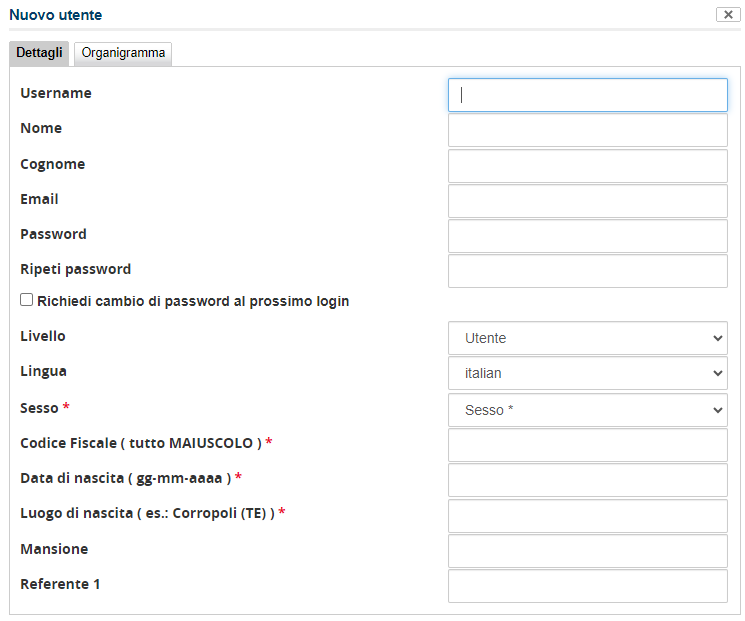Image resolution: width=745 pixels, height=621 pixels.
Task: Enable password change at next login checkbox
Action: coord(27,300)
